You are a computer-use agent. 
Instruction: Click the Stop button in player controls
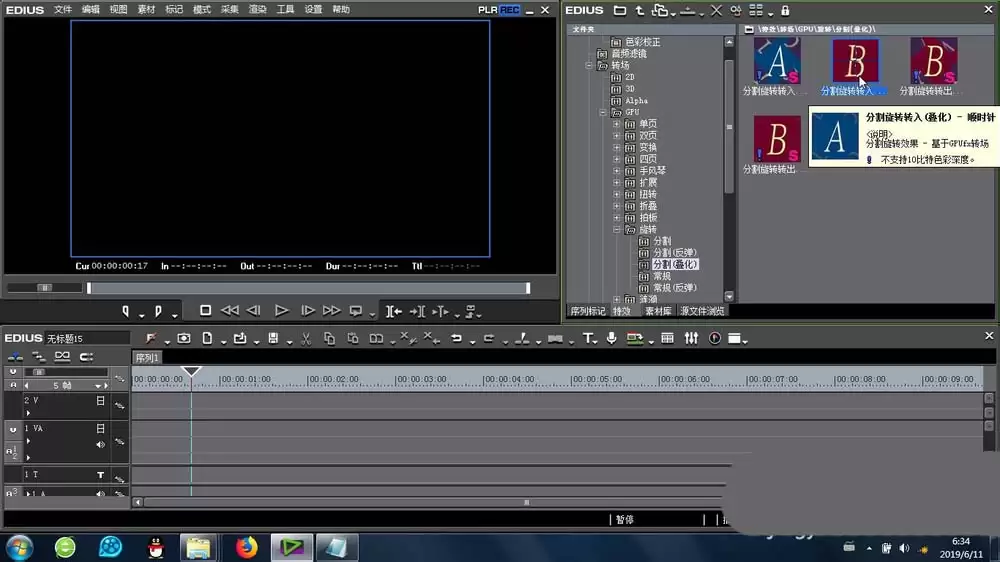[x=205, y=310]
